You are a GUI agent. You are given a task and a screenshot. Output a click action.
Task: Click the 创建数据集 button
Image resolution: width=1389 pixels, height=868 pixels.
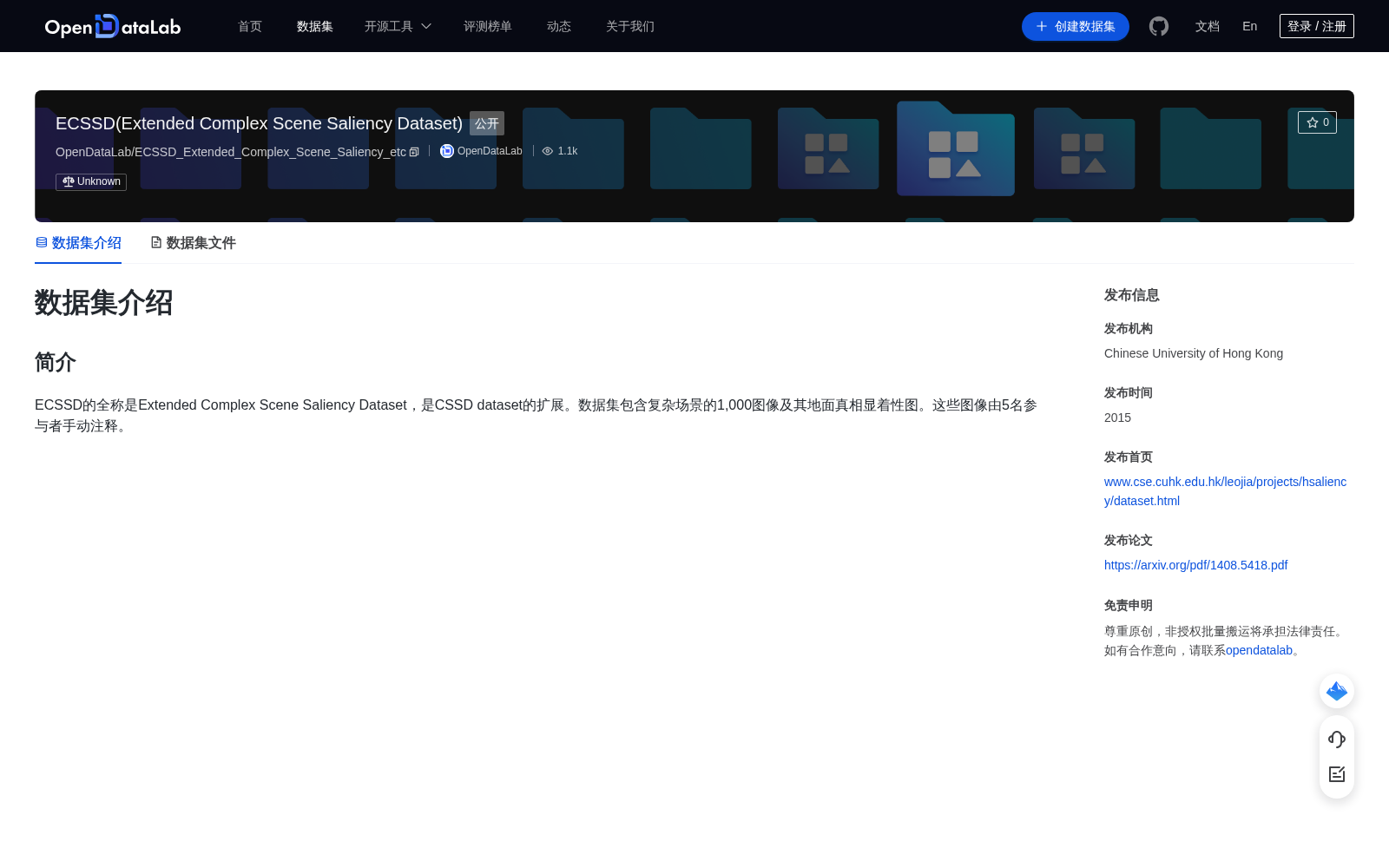point(1076,26)
